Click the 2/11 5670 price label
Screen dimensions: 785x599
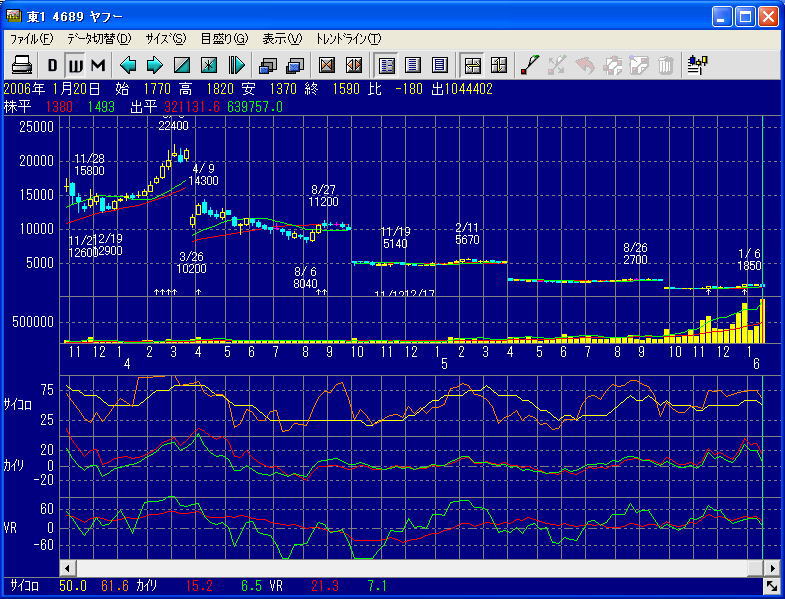click(467, 233)
